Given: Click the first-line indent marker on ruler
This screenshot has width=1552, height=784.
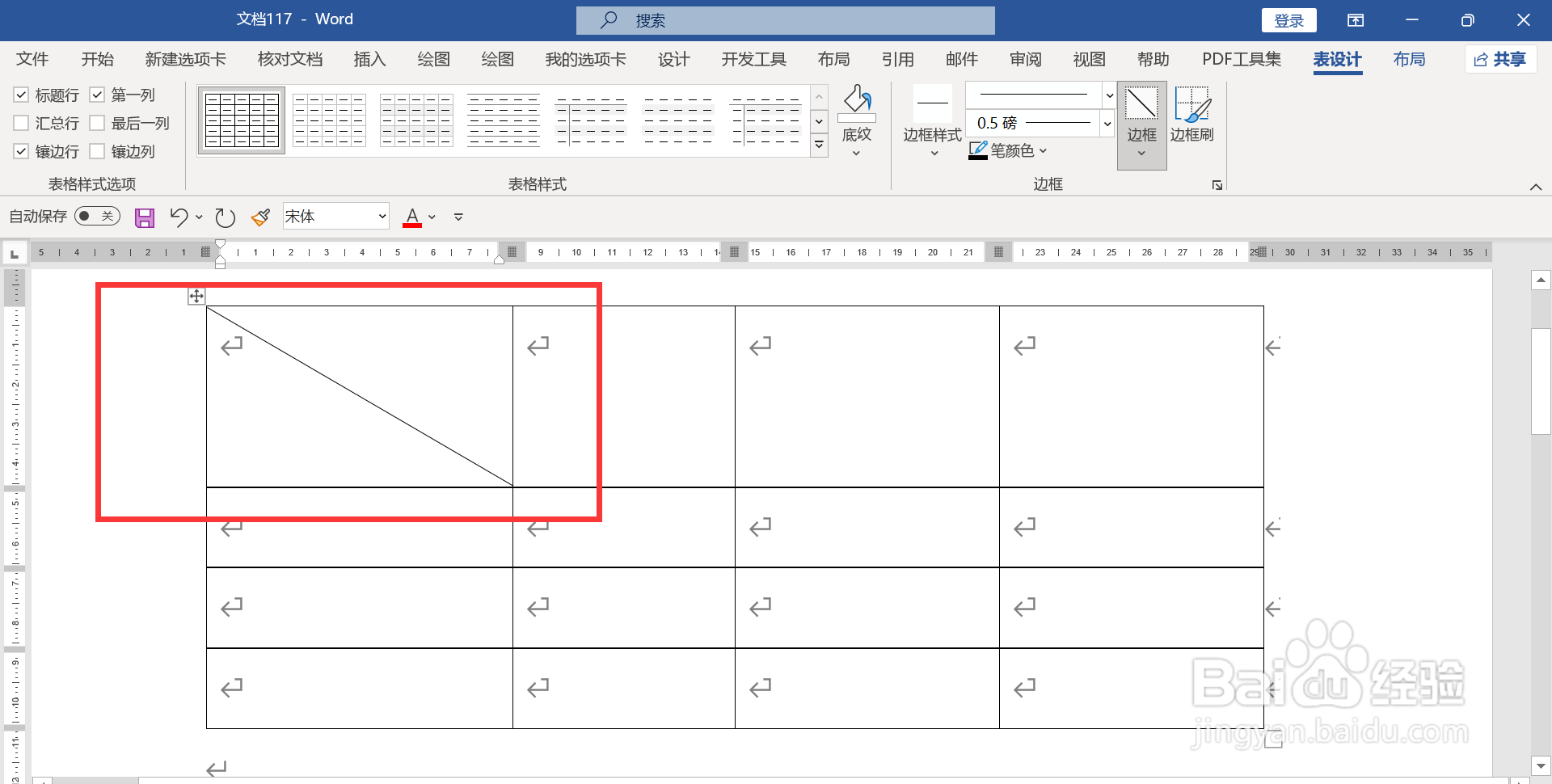Looking at the screenshot, I should (x=220, y=245).
